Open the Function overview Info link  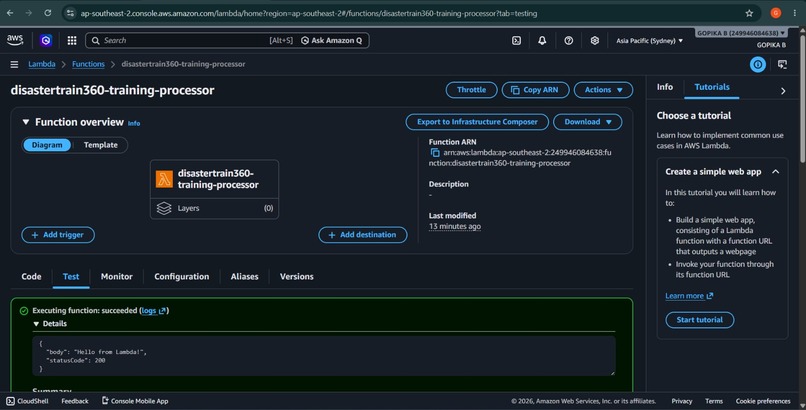(134, 123)
